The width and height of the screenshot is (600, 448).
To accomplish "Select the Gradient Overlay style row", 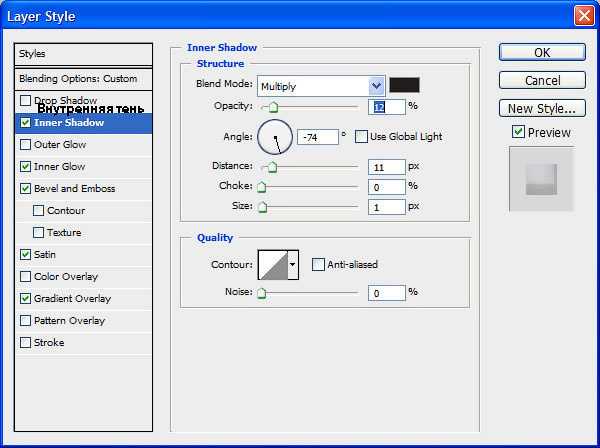I will click(x=83, y=299).
